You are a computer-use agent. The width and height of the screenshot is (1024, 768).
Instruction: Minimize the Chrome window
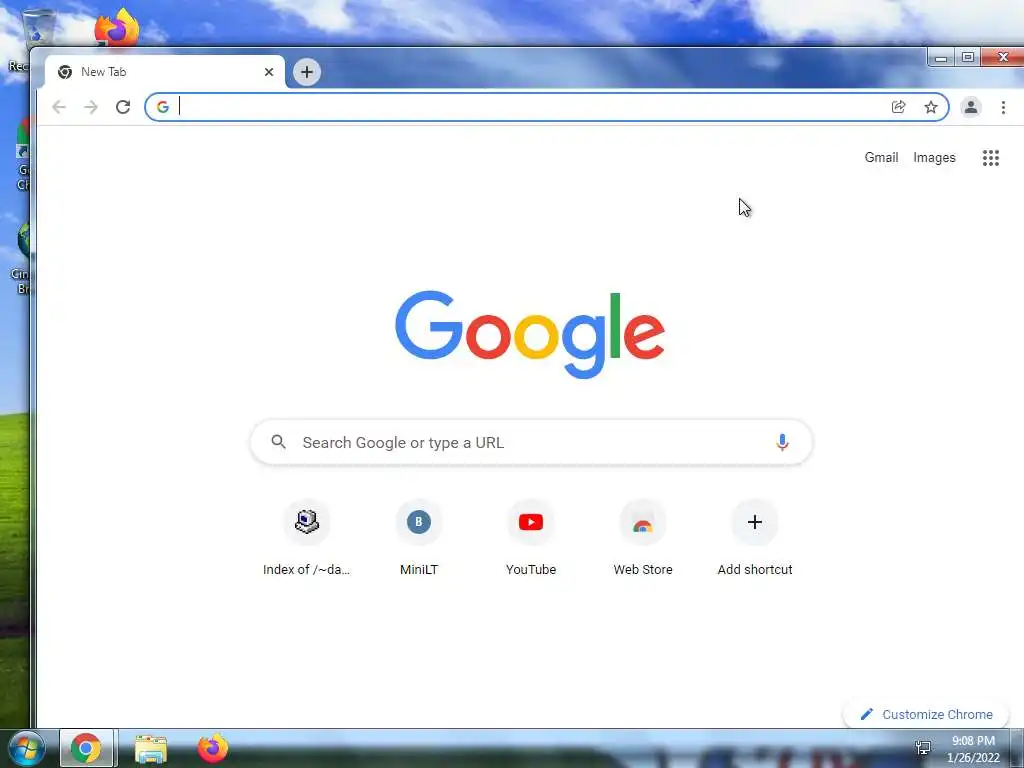tap(941, 57)
